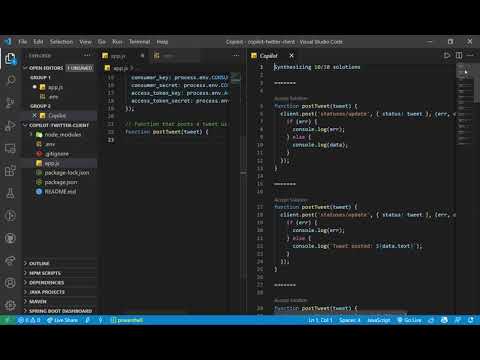Close Copilot entry in Open Editors
The width and height of the screenshot is (480, 360).
pos(34,116)
